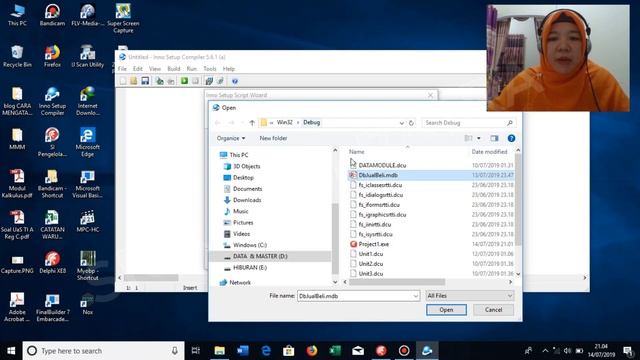Expand File name combo box arrow
This screenshot has width=640, height=360.
[415, 296]
